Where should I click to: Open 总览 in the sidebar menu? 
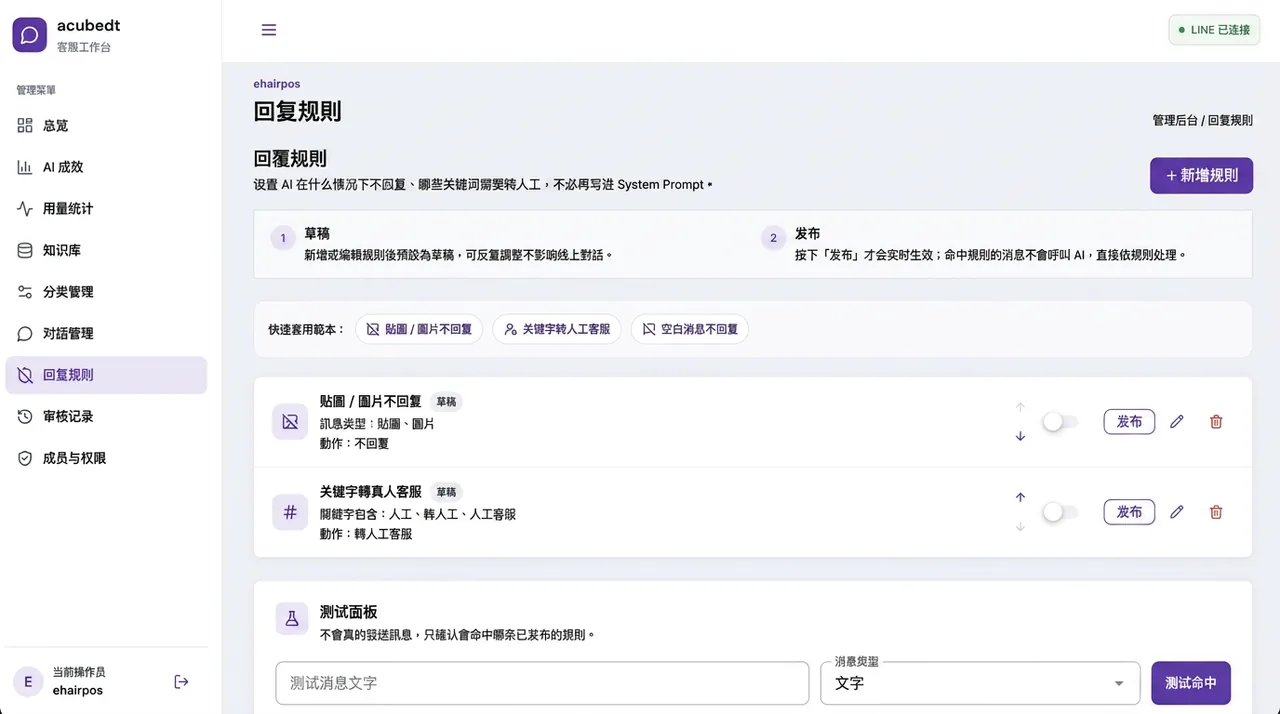tap(106, 126)
